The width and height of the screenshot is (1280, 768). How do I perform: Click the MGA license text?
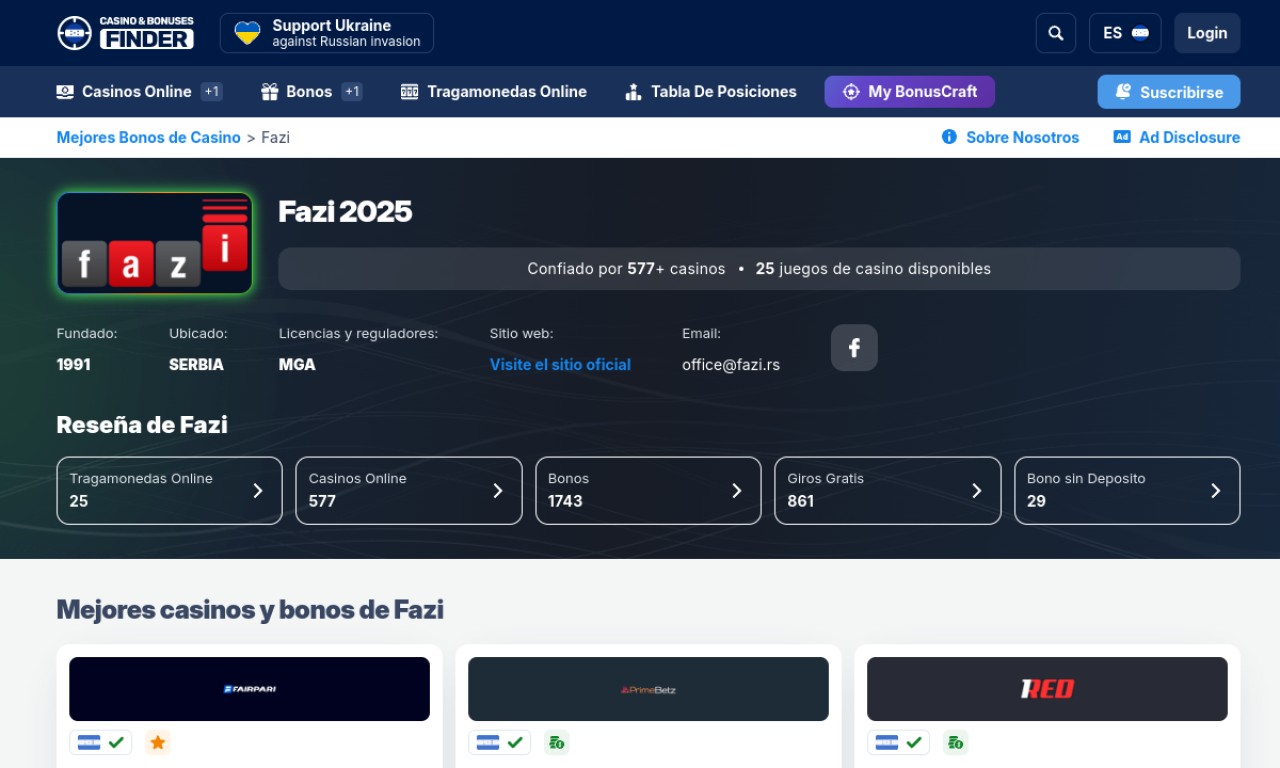click(297, 365)
